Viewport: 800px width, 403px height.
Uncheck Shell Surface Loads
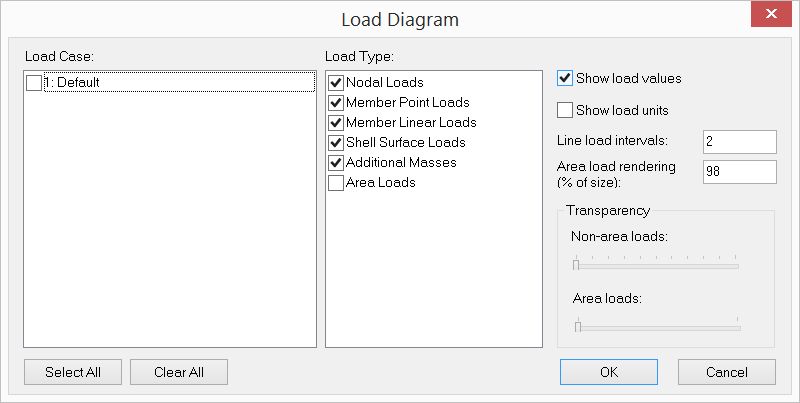(x=336, y=142)
